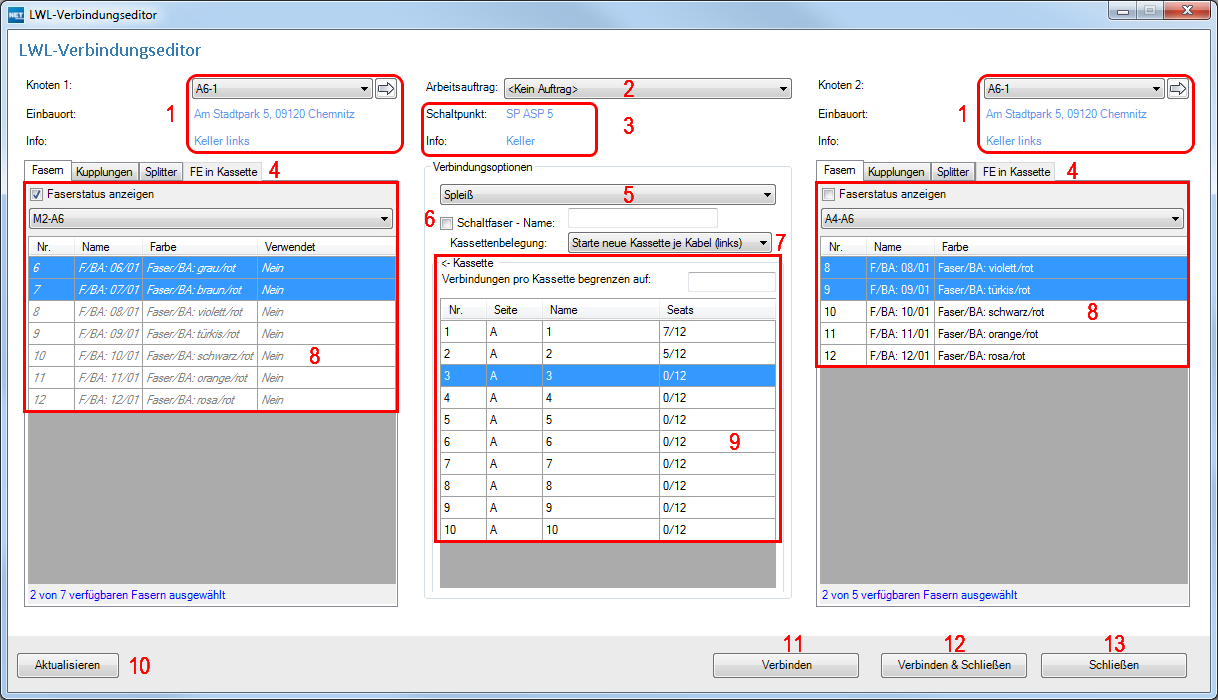
Task: Click the SP ASP 5 Schaltpunkt link
Action: point(529,114)
